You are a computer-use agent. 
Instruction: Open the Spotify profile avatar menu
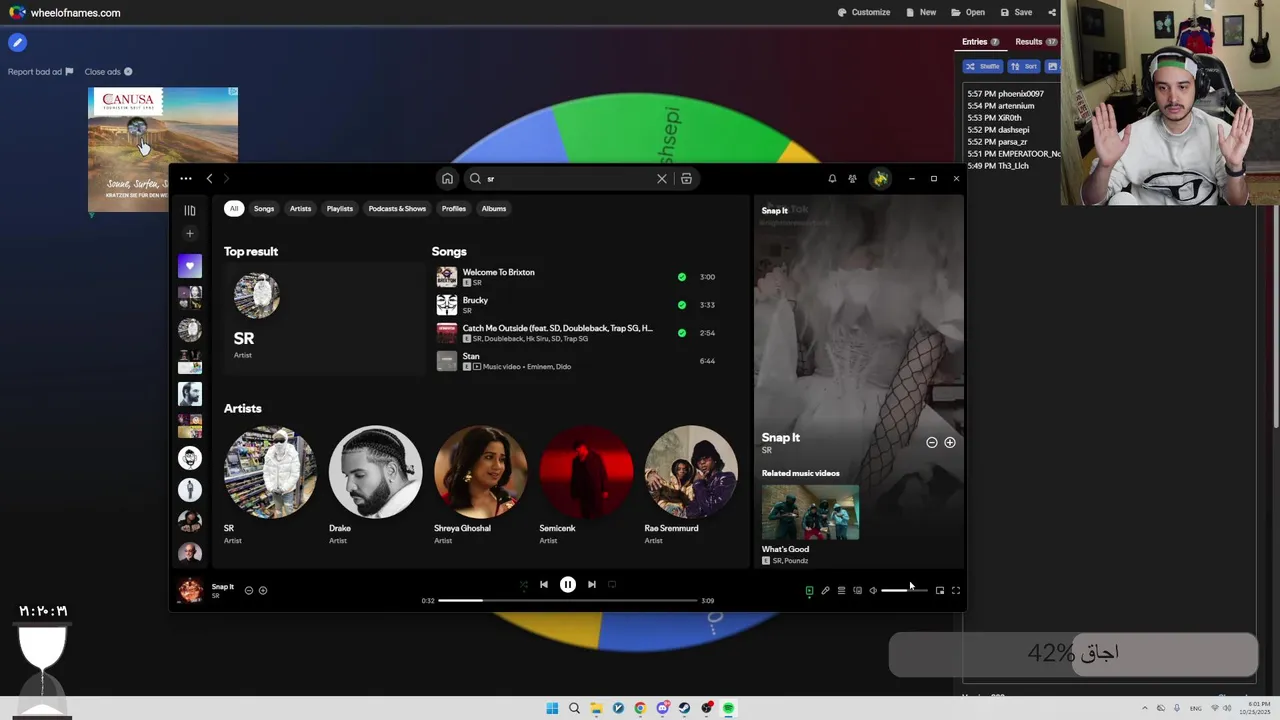[880, 179]
